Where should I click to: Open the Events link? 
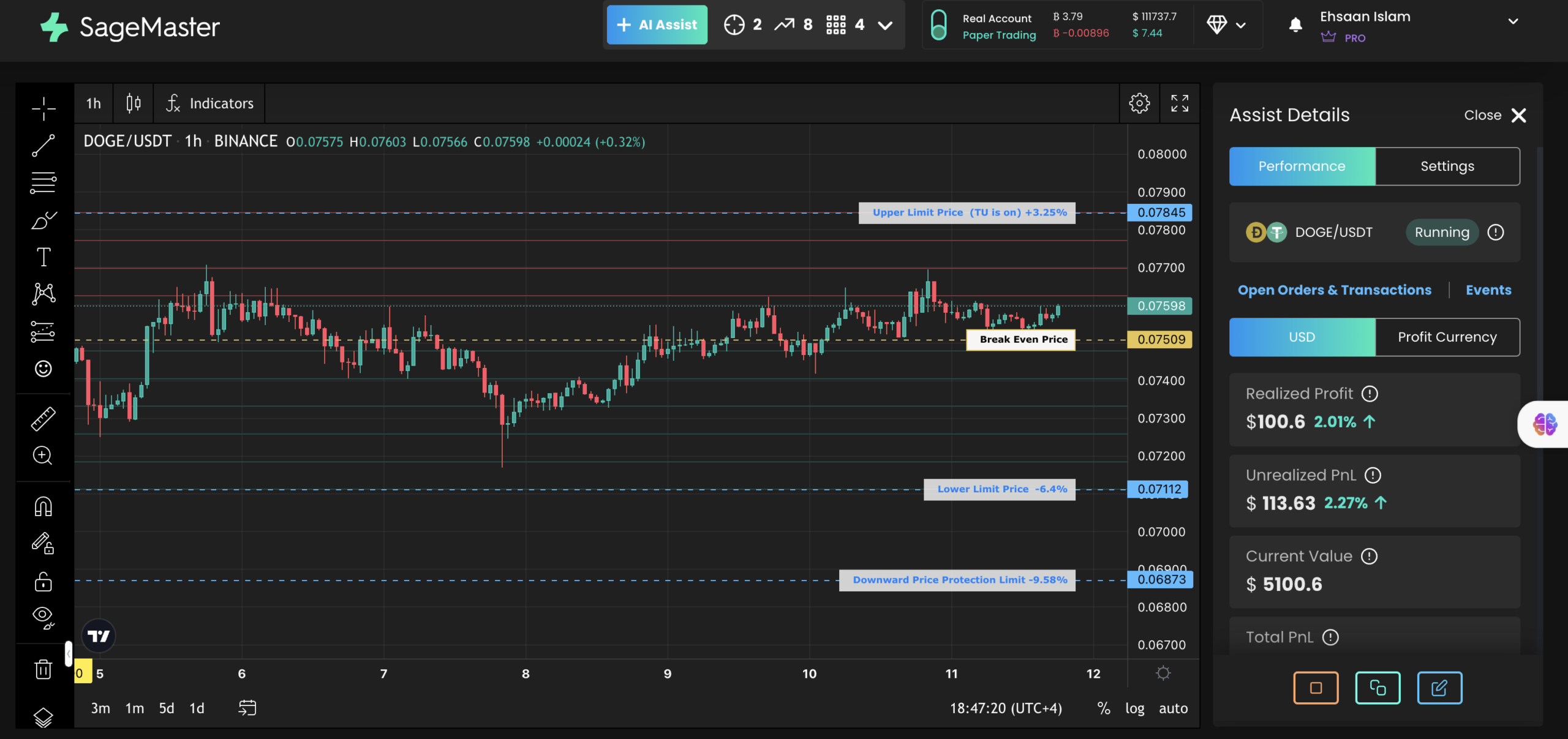coord(1488,290)
